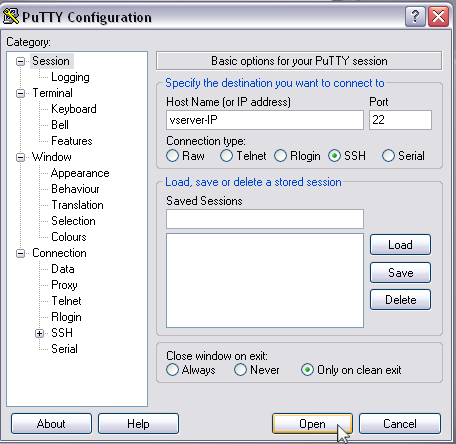The image size is (456, 444).
Task: Expand the SSH tree node
Action: click(x=39, y=333)
